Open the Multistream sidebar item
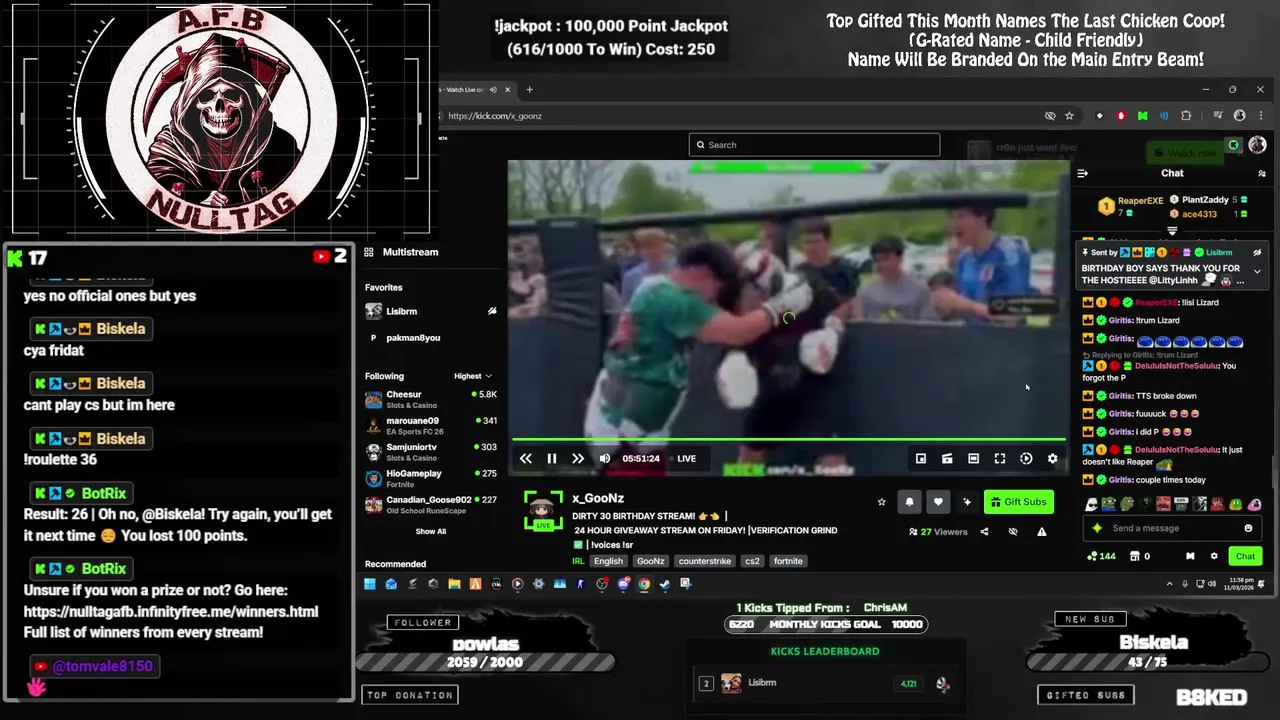The height and width of the screenshot is (720, 1280). point(402,252)
